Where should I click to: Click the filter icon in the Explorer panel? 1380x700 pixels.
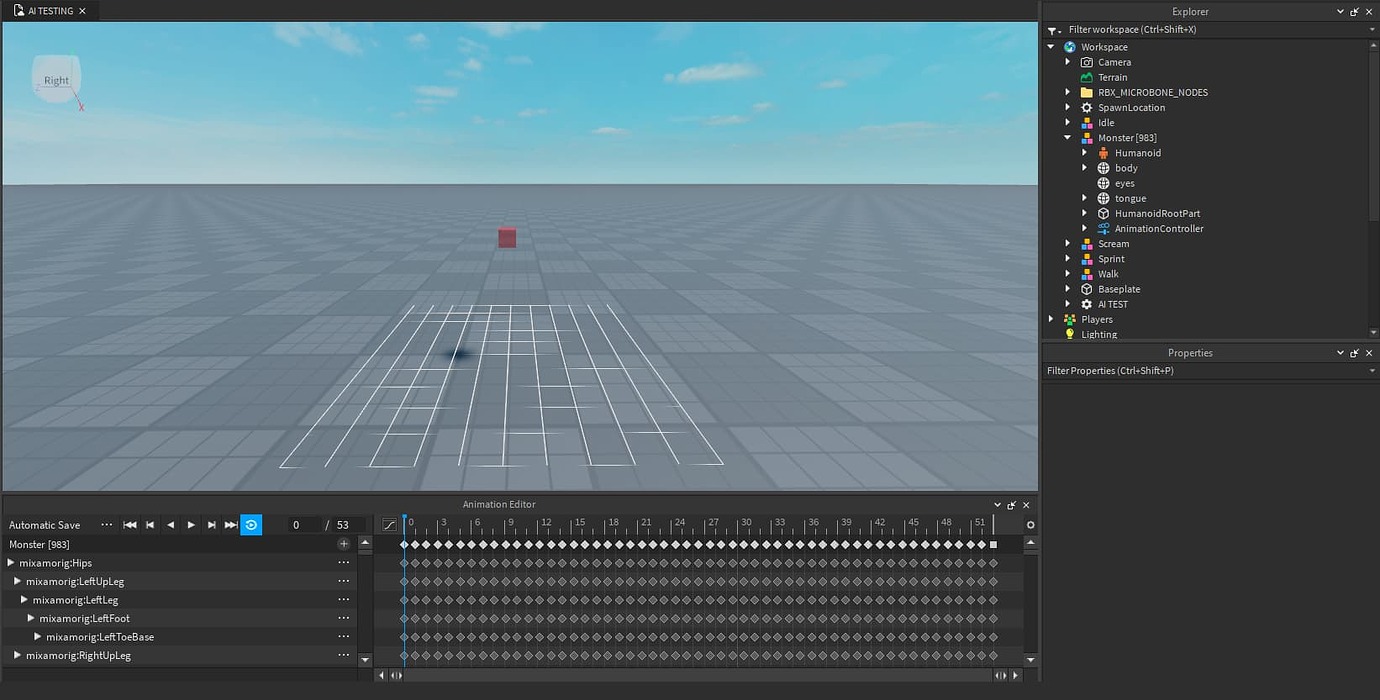(1050, 29)
